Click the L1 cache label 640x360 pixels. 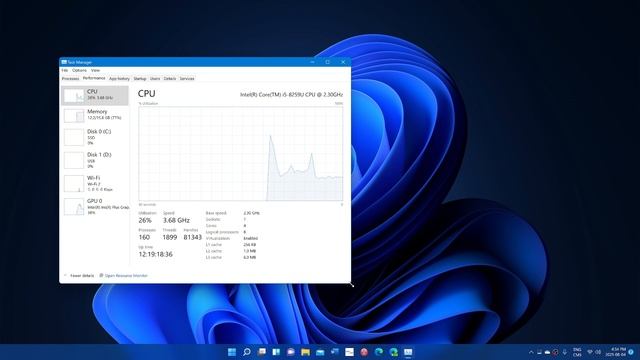[x=213, y=244]
